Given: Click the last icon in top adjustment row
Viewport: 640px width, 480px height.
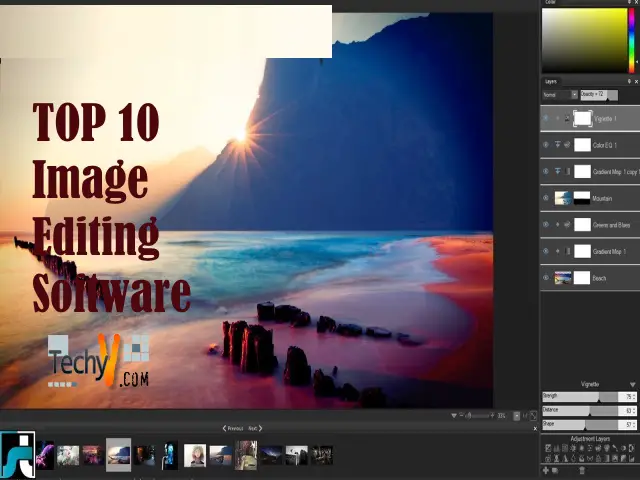Looking at the screenshot, I should pyautogui.click(x=631, y=448).
